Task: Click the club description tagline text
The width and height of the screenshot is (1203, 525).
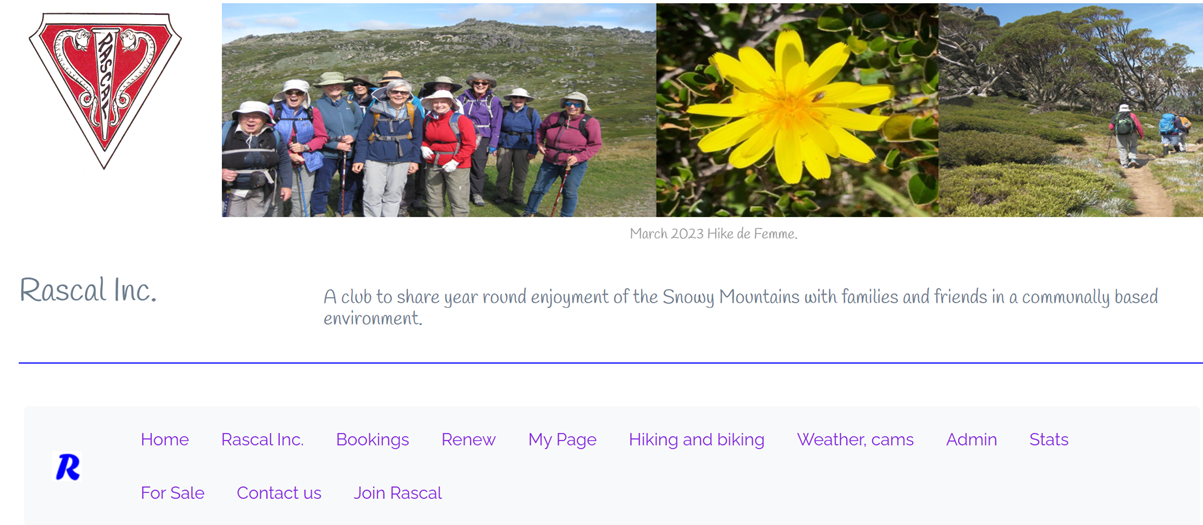Action: (740, 308)
